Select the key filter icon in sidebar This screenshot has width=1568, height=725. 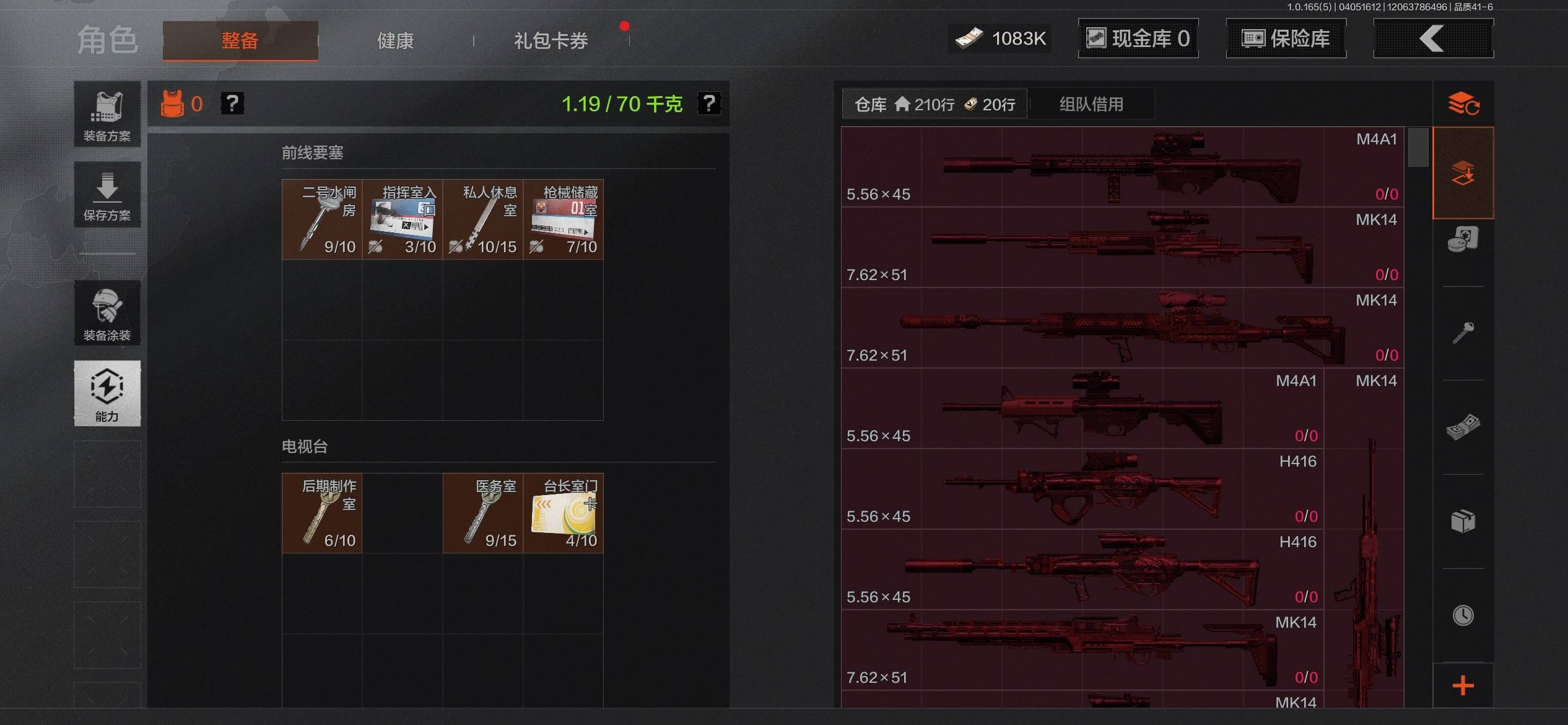(x=1463, y=333)
